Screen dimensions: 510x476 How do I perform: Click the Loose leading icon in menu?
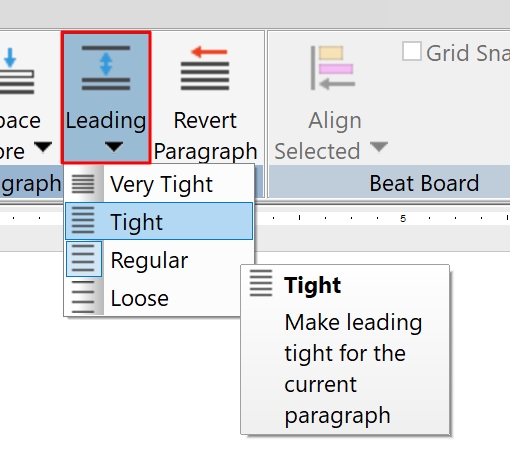[83, 297]
